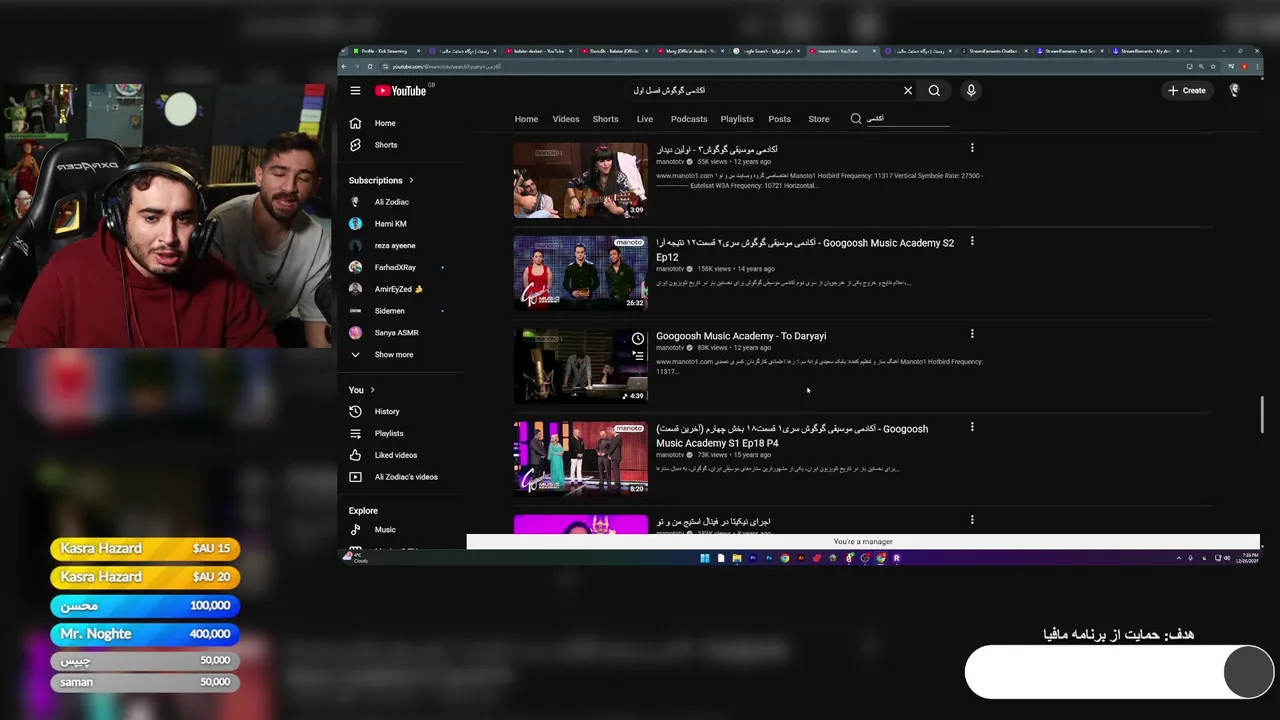
Task: Switch to the channel Shorts tab
Action: click(x=605, y=119)
